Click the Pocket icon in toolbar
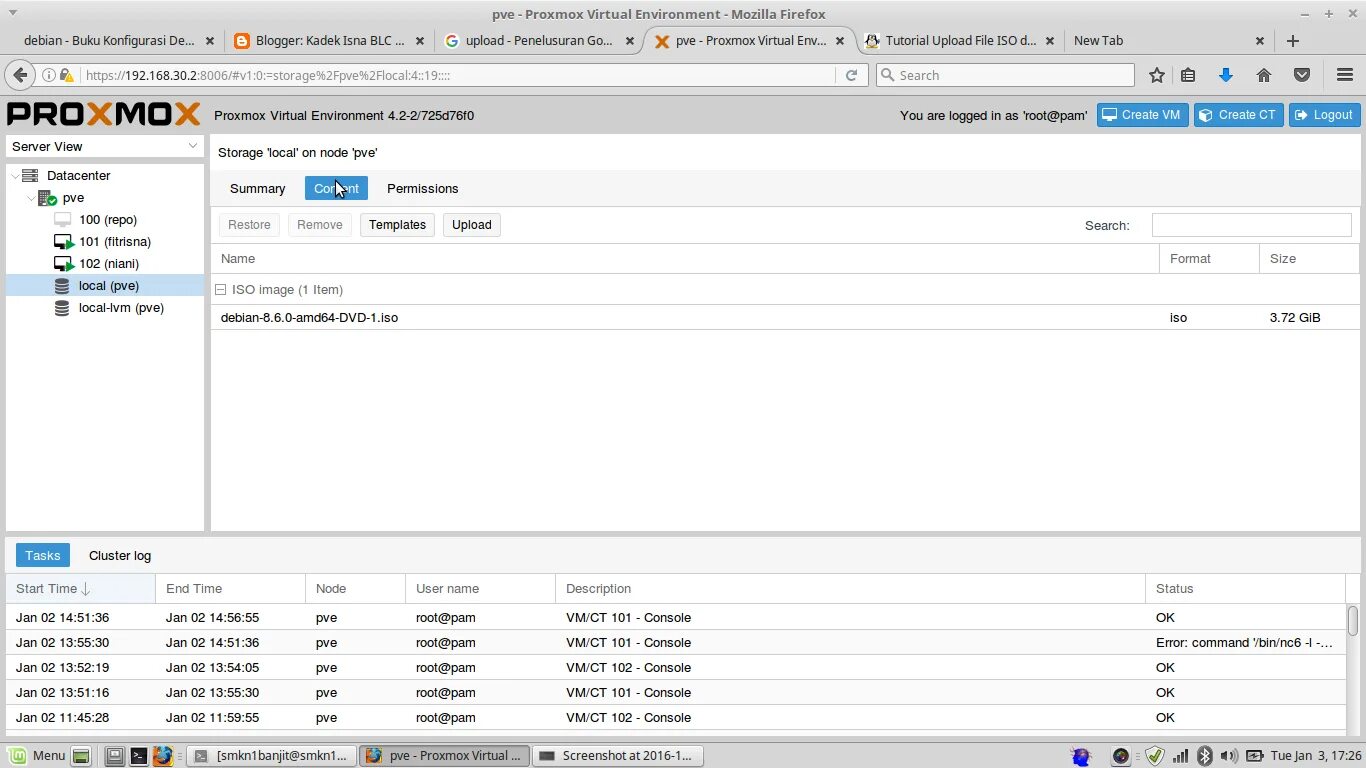The width and height of the screenshot is (1366, 768). 1302,75
